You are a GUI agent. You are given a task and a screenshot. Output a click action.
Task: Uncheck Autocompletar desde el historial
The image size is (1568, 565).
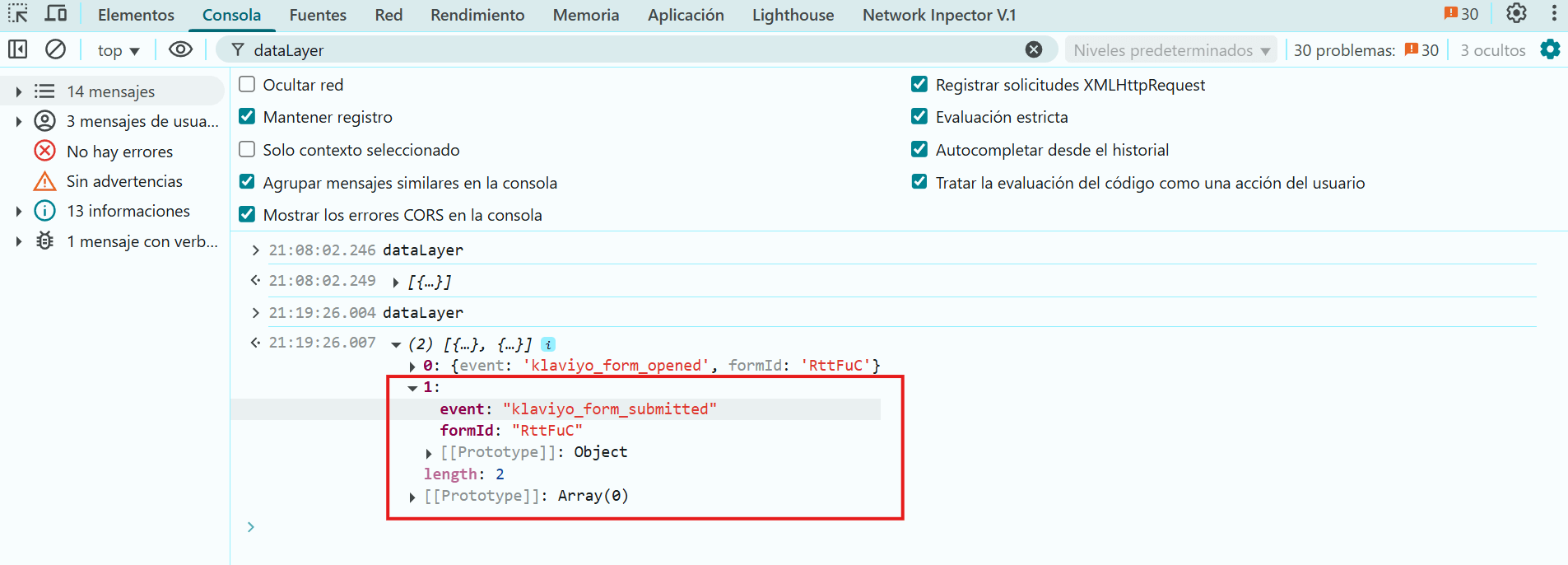[919, 149]
